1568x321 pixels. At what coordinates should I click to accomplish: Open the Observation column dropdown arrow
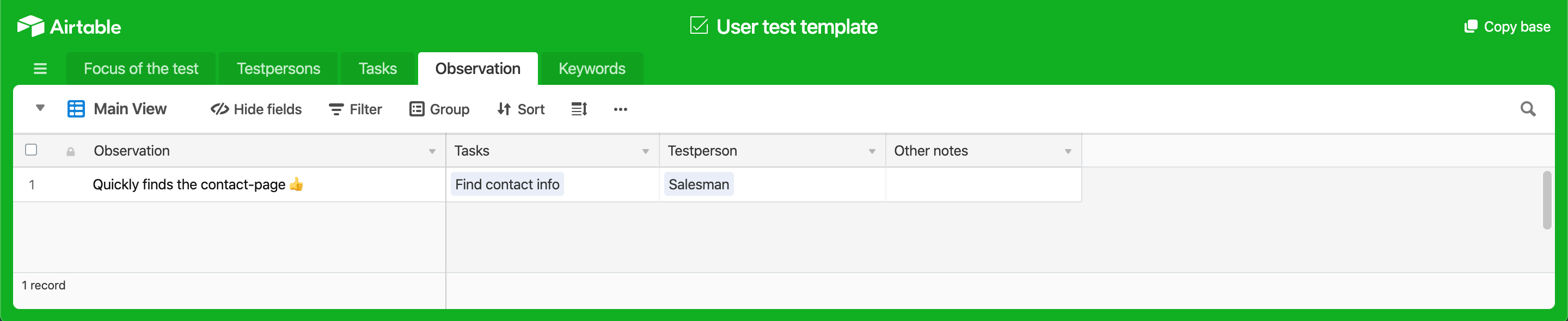pyautogui.click(x=432, y=151)
